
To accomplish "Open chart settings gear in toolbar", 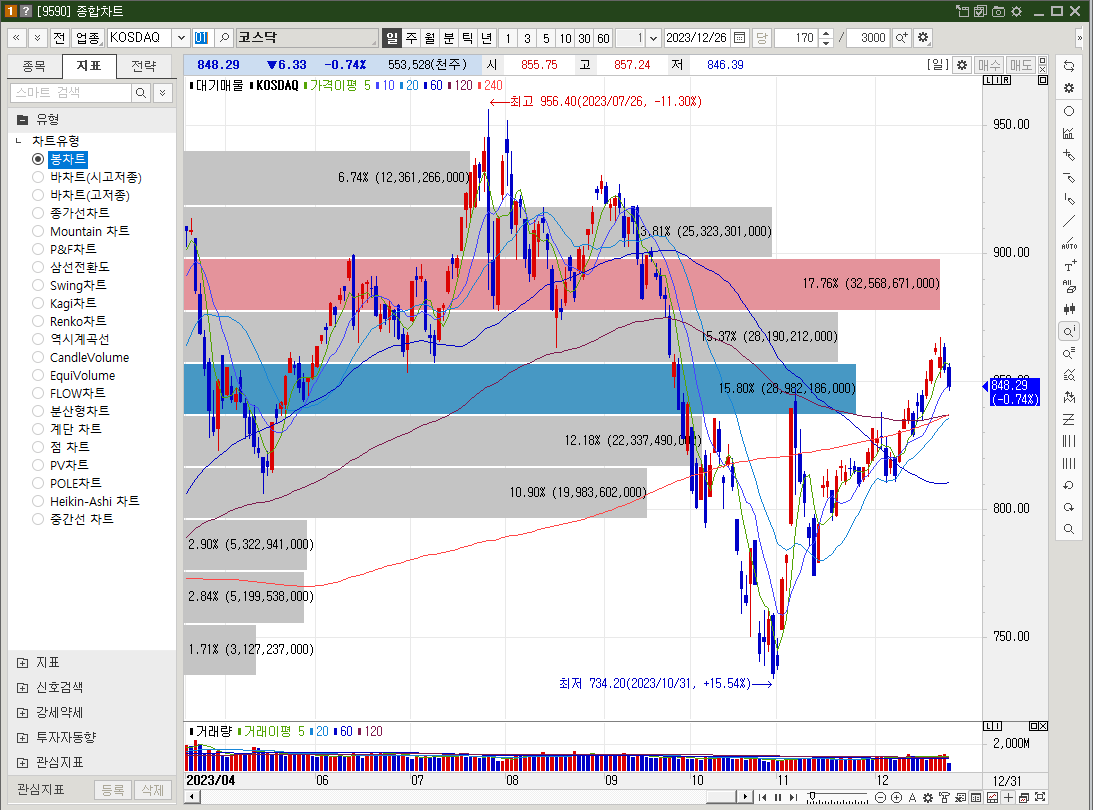I will coord(923,38).
